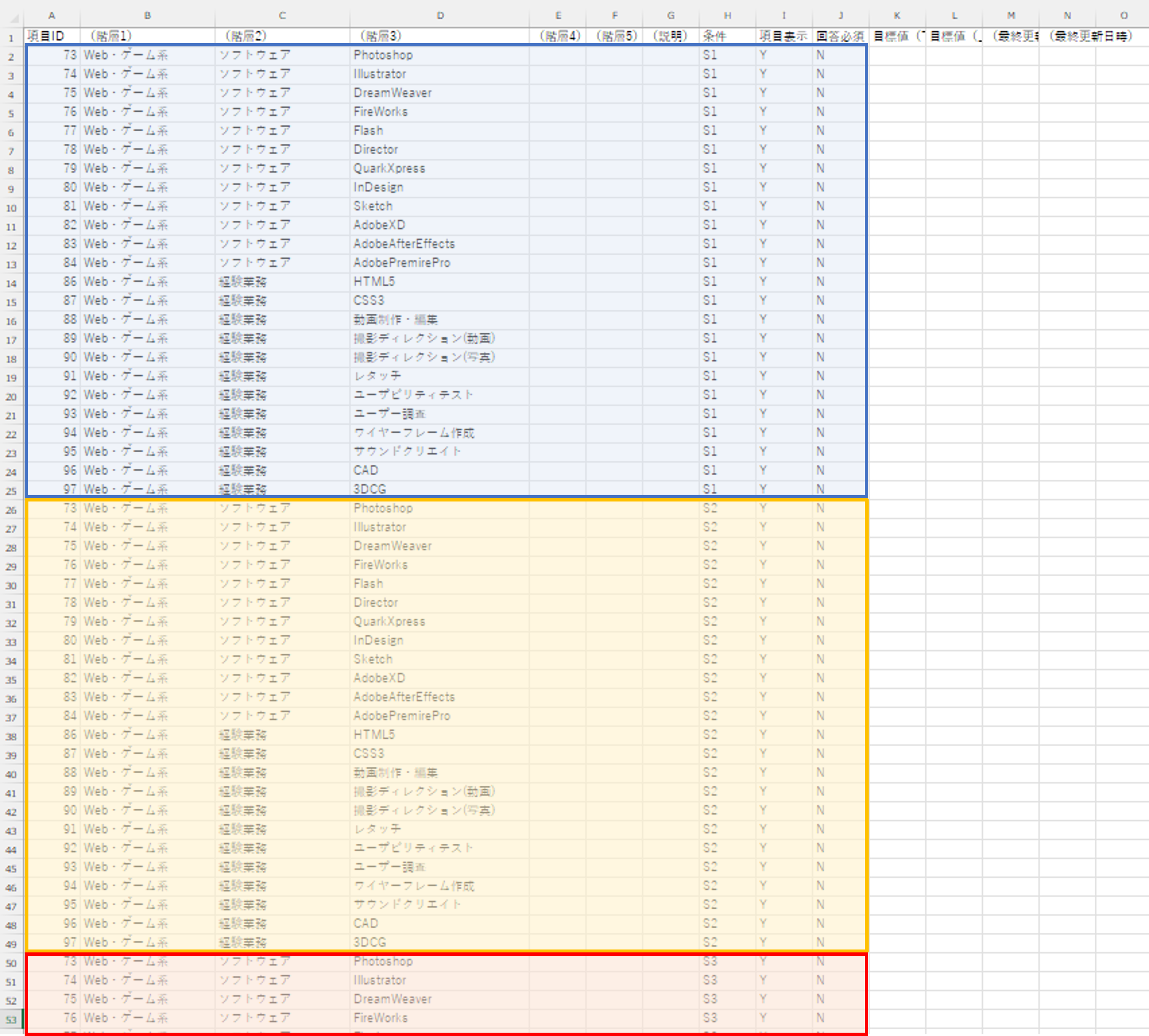Click the (階層3) header cell

[x=440, y=36]
